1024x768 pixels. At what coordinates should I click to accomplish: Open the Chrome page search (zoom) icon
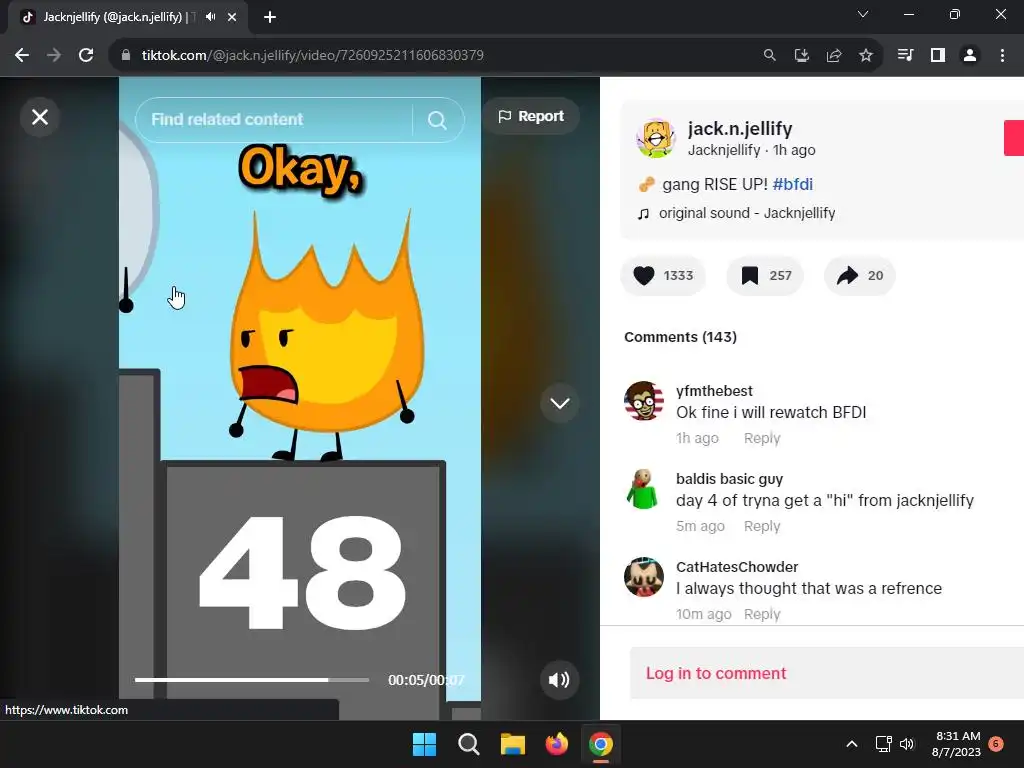click(769, 56)
